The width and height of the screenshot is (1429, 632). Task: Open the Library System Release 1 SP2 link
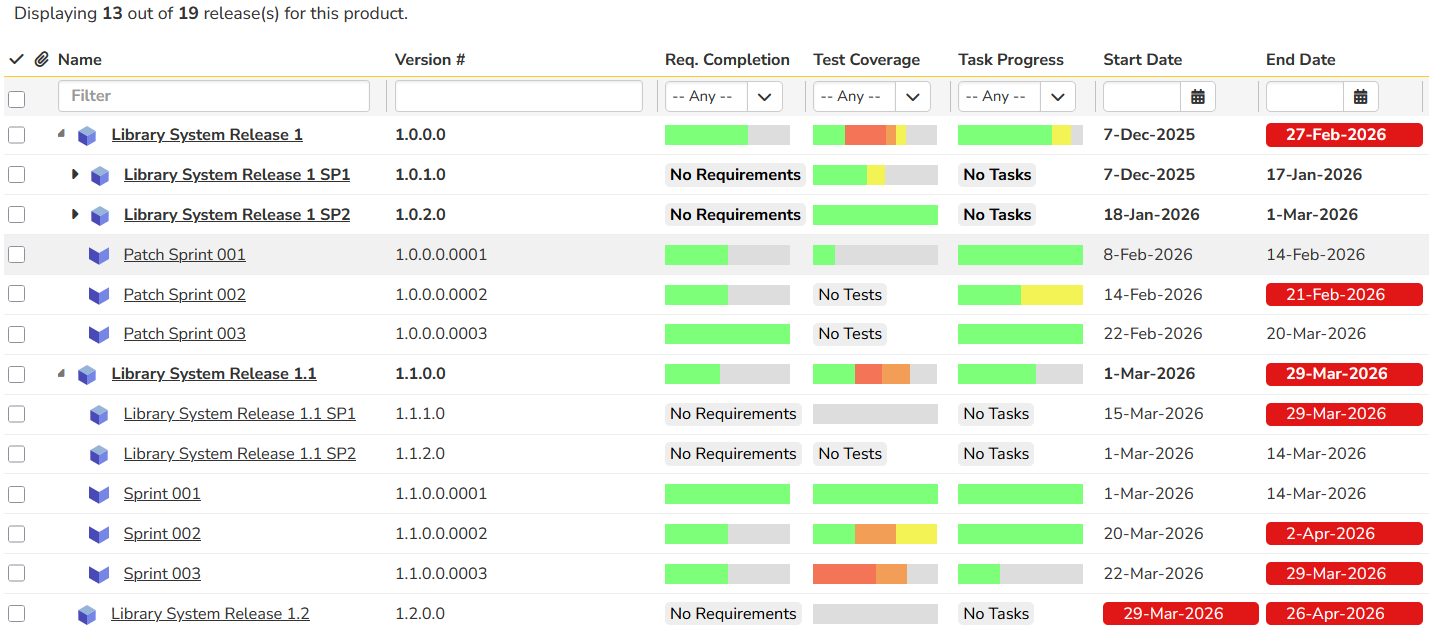[x=237, y=215]
